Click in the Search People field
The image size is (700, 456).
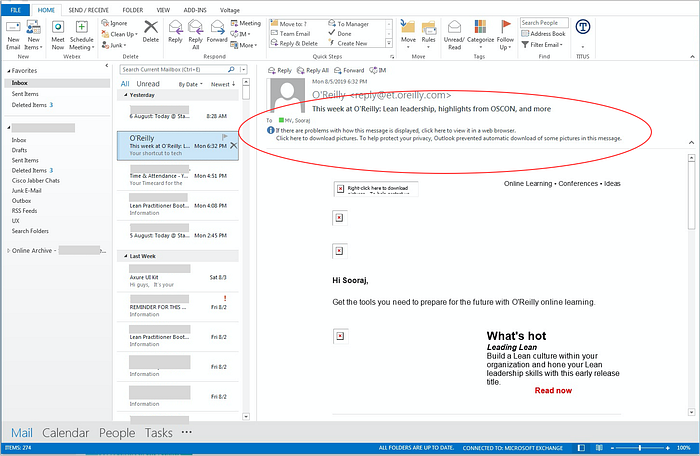pyautogui.click(x=544, y=23)
